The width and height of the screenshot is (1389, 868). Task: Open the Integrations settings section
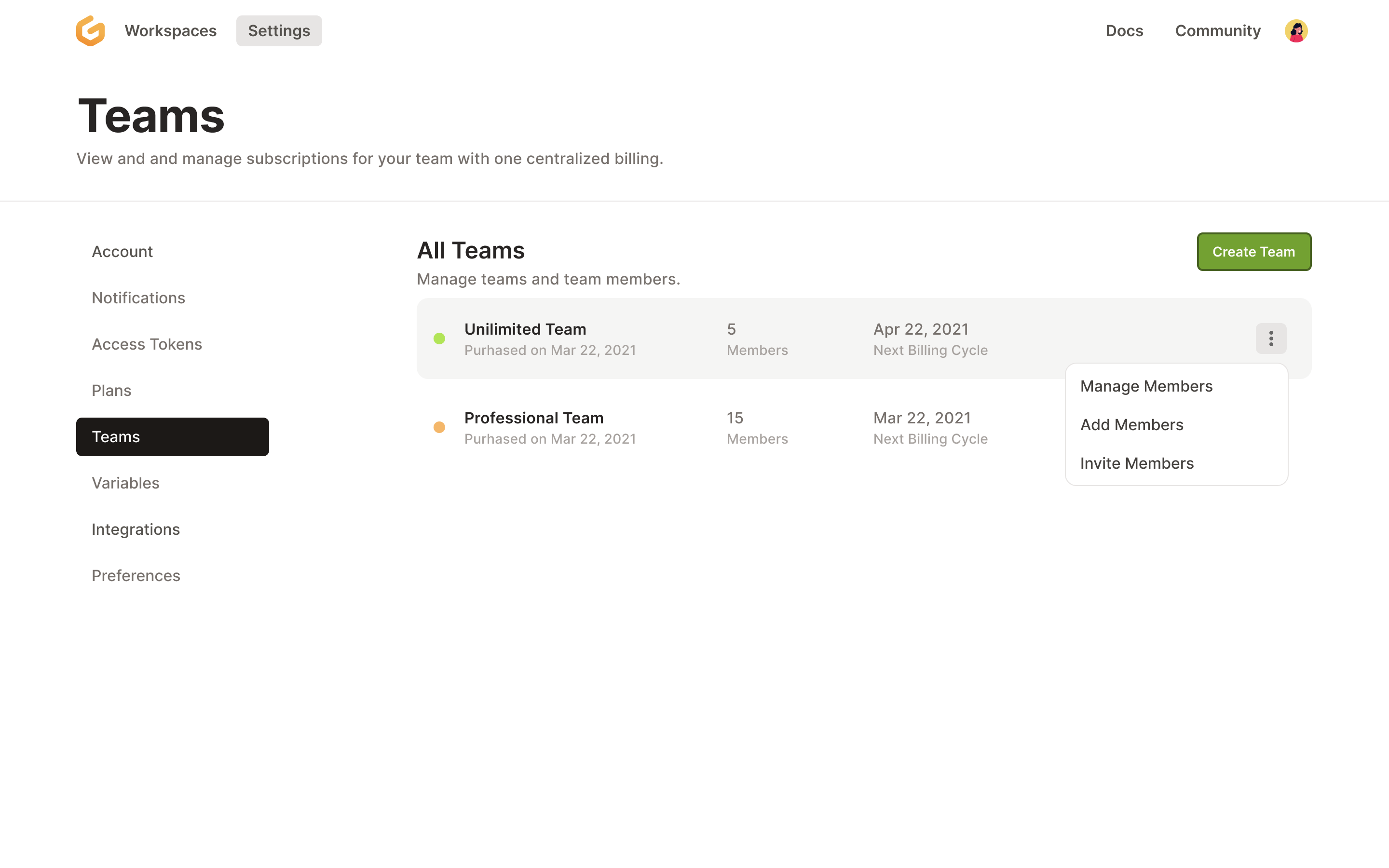pos(136,529)
